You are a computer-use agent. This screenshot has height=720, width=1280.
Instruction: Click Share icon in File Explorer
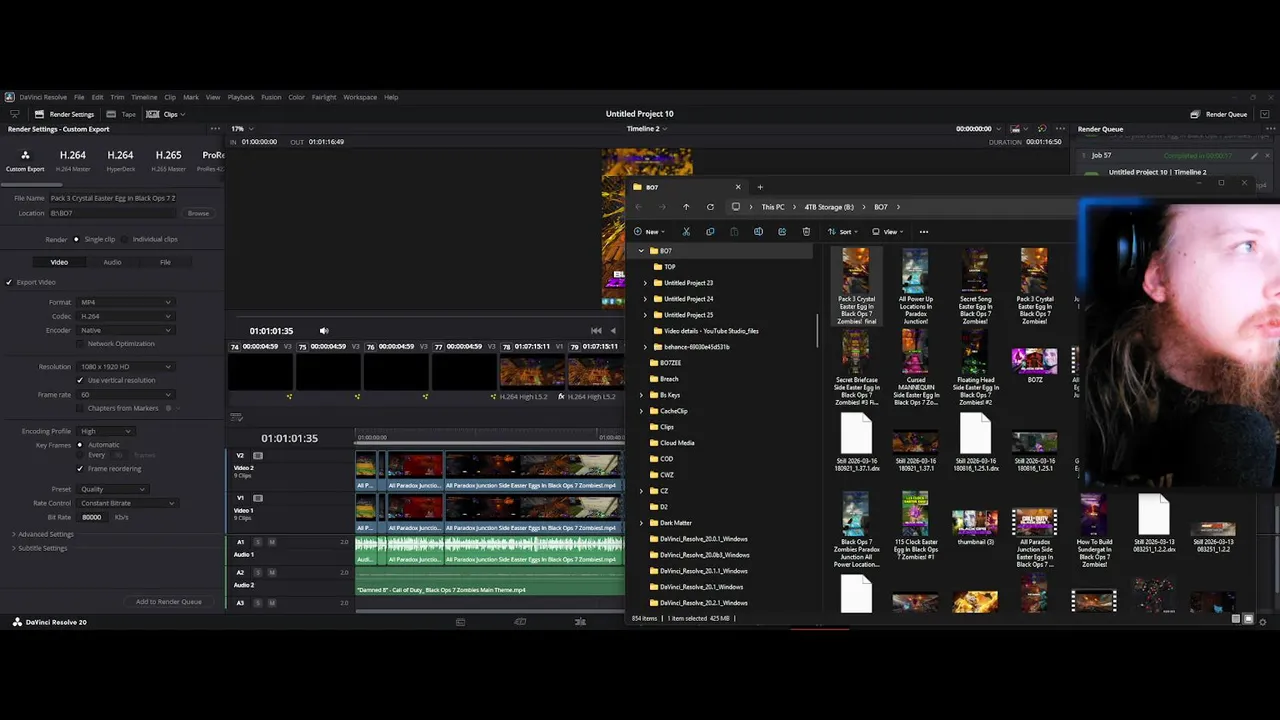[x=782, y=232]
